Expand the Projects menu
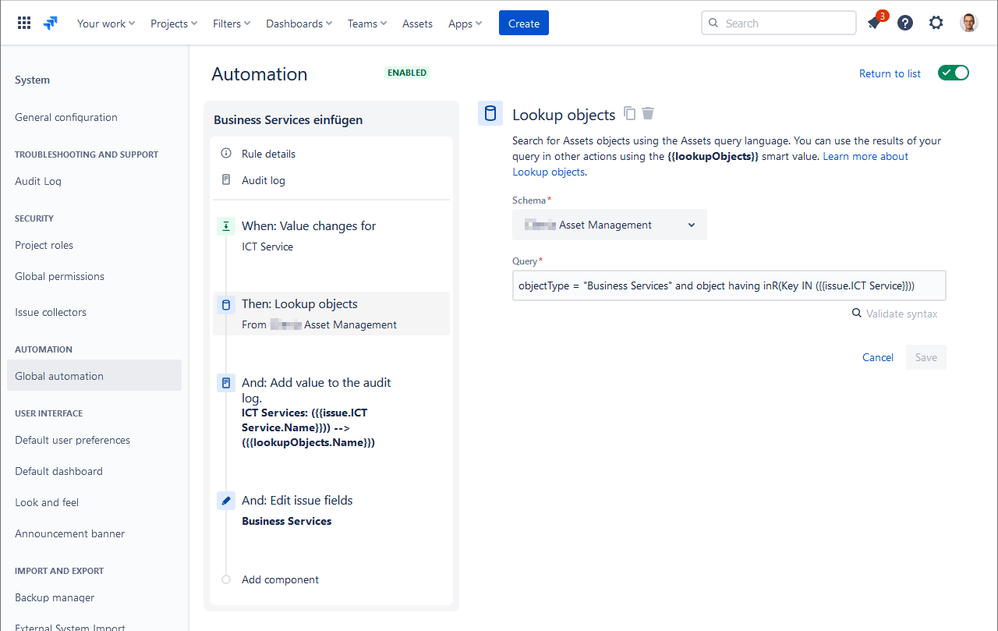Image resolution: width=998 pixels, height=631 pixels. click(174, 24)
